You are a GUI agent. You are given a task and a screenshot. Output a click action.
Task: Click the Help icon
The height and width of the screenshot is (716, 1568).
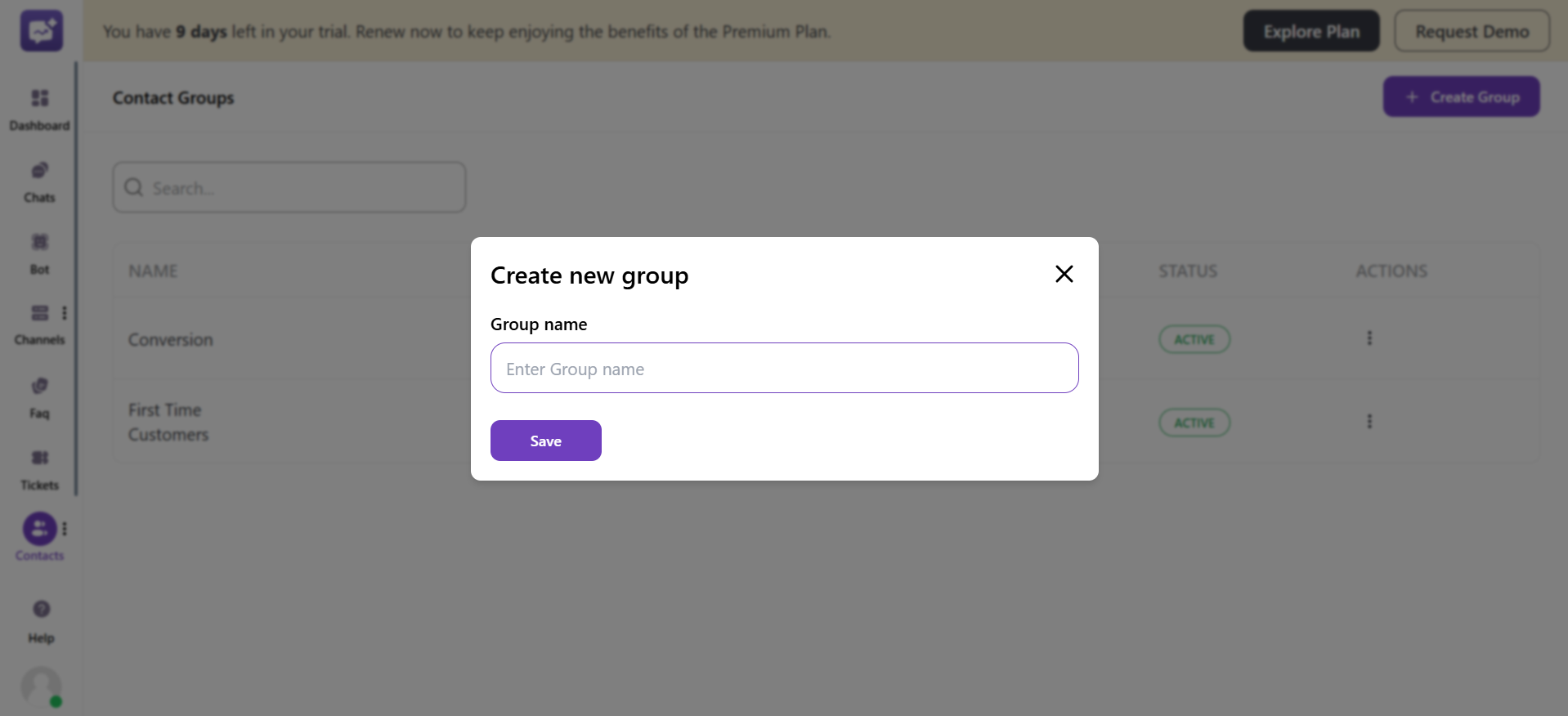tap(40, 609)
